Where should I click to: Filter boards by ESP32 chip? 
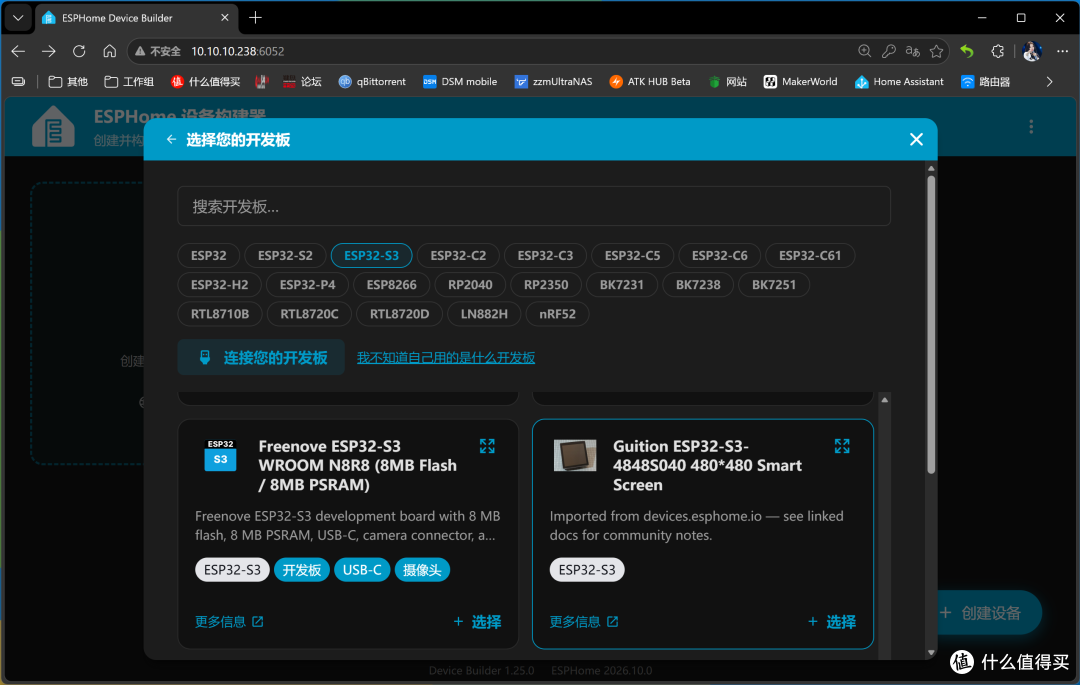(x=209, y=255)
